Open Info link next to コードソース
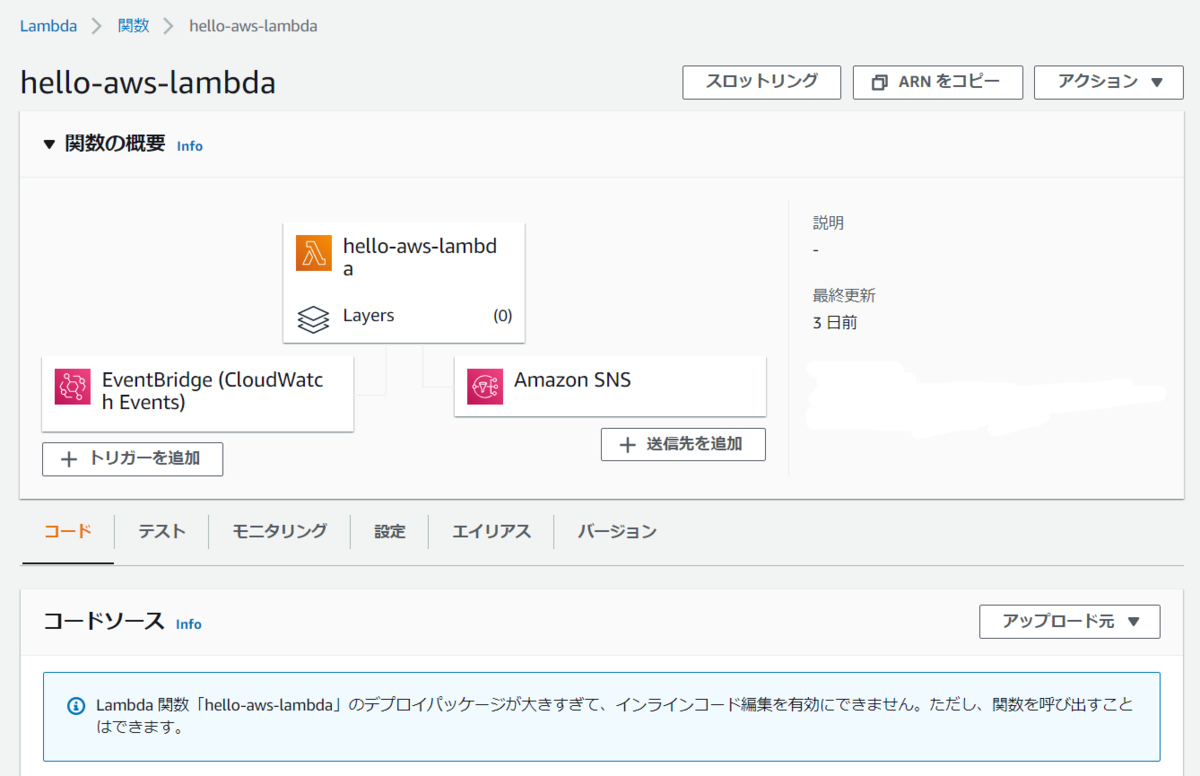The height and width of the screenshot is (776, 1200). coord(189,624)
